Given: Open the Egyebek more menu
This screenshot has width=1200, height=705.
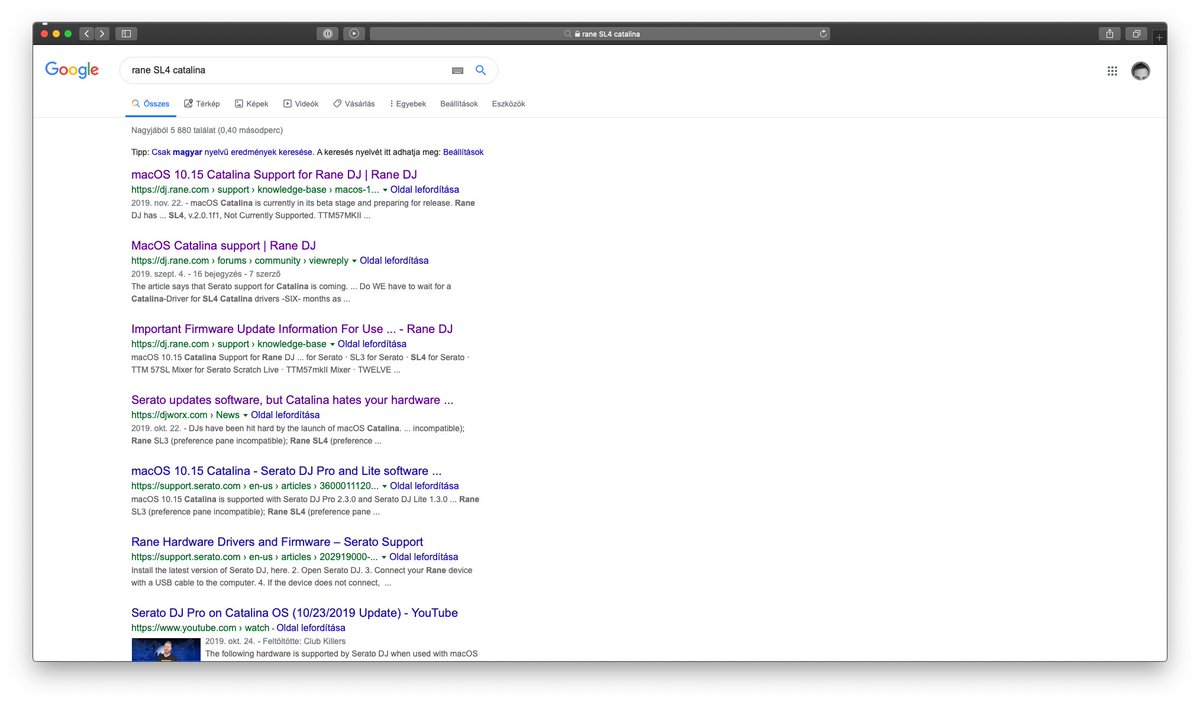Looking at the screenshot, I should [x=408, y=104].
